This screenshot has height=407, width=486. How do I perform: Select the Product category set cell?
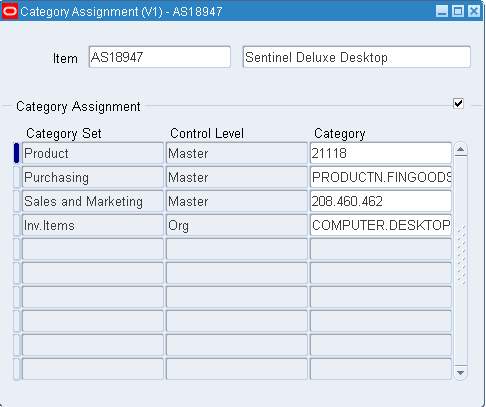click(x=93, y=153)
